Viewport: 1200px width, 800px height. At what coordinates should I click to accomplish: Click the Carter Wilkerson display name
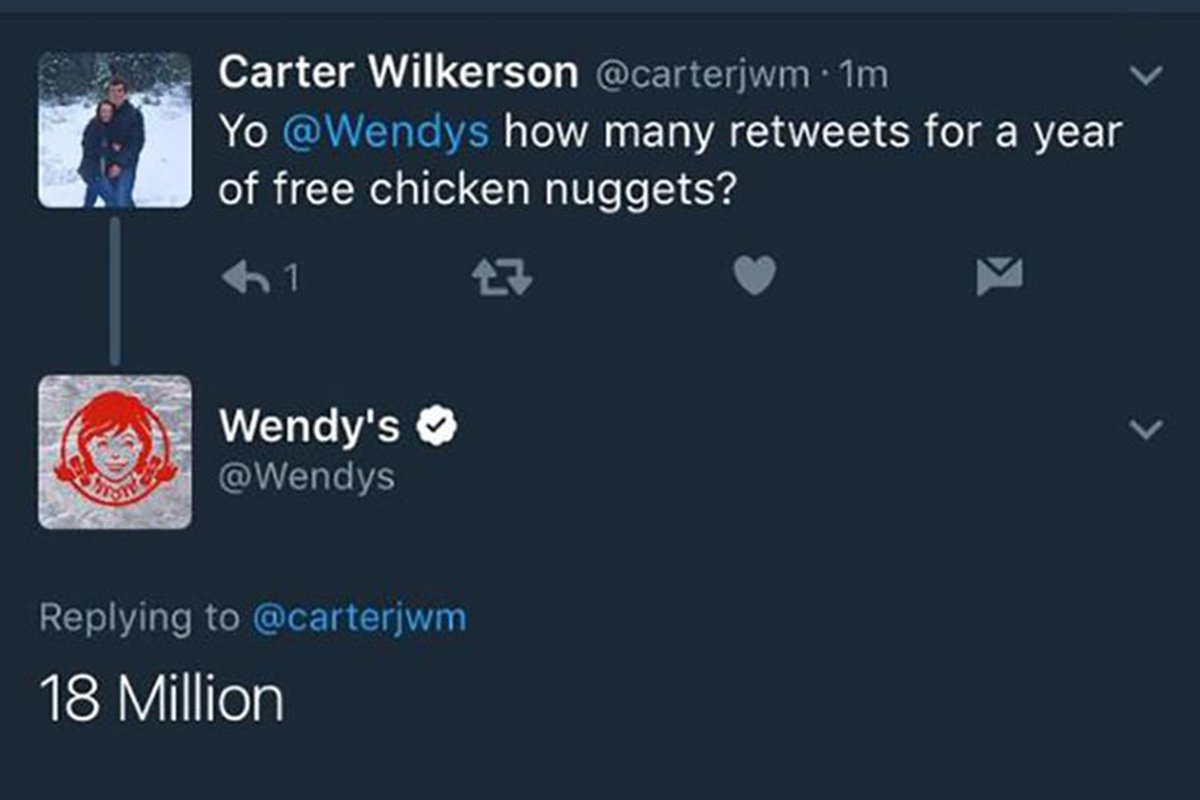[x=398, y=72]
